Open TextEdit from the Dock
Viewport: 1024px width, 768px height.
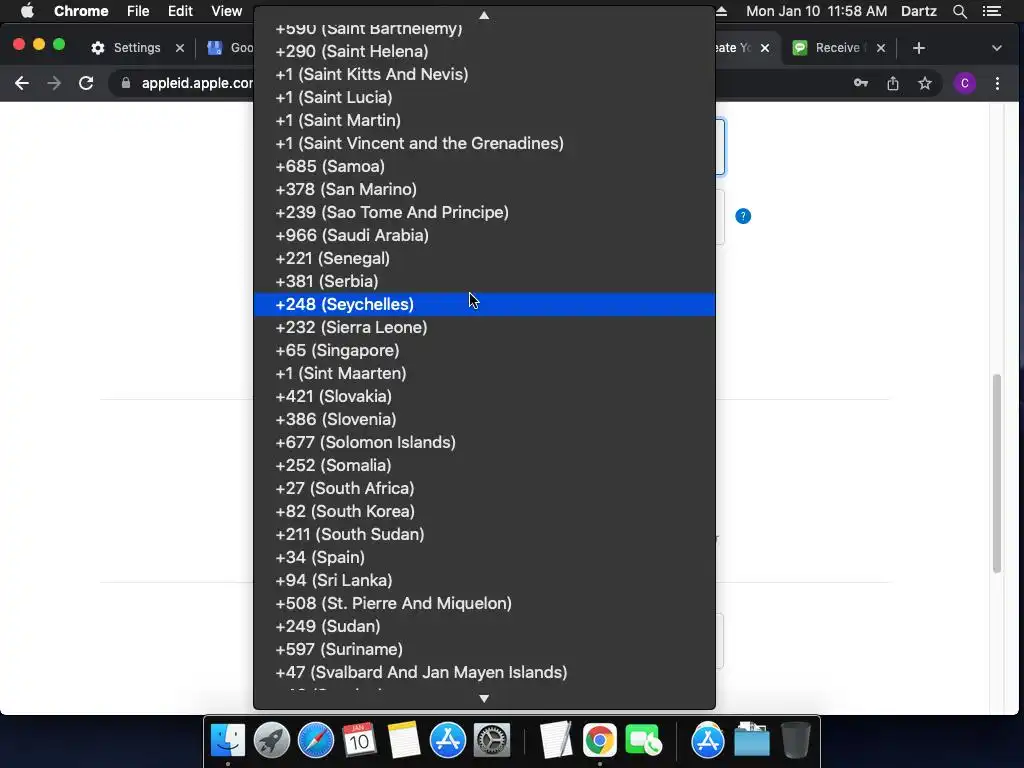556,741
